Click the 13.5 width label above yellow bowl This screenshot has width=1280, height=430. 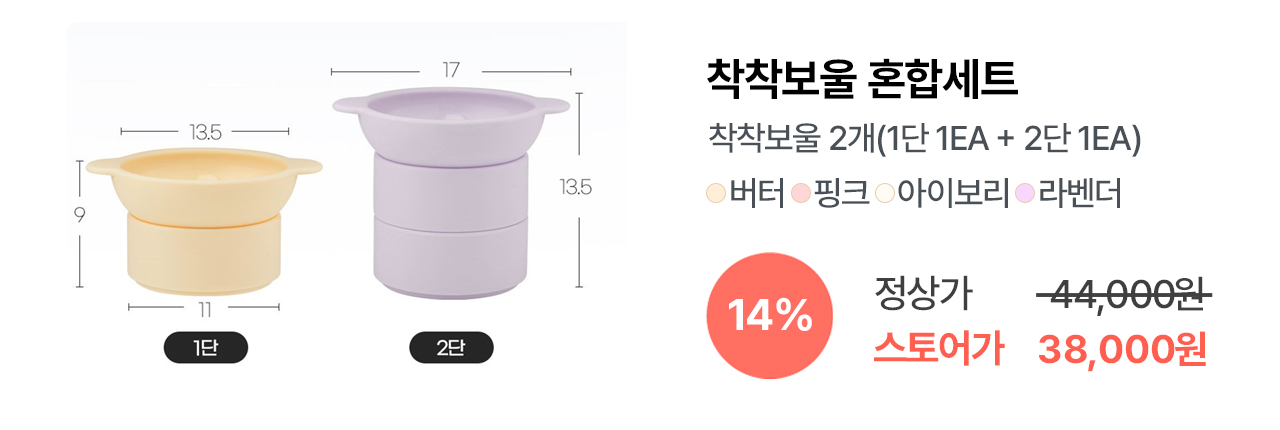[x=205, y=132]
